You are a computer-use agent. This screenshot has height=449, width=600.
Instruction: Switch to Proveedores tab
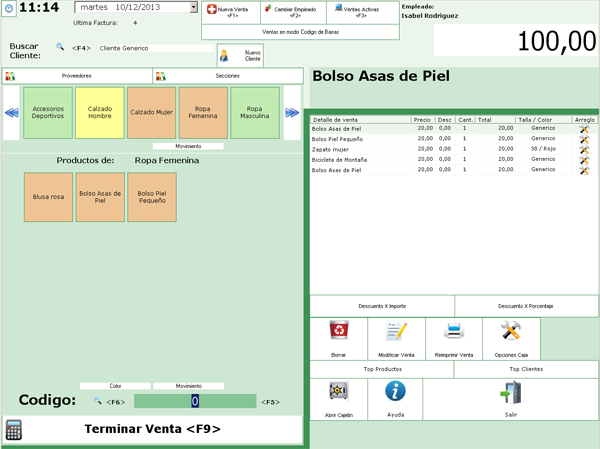click(76, 76)
